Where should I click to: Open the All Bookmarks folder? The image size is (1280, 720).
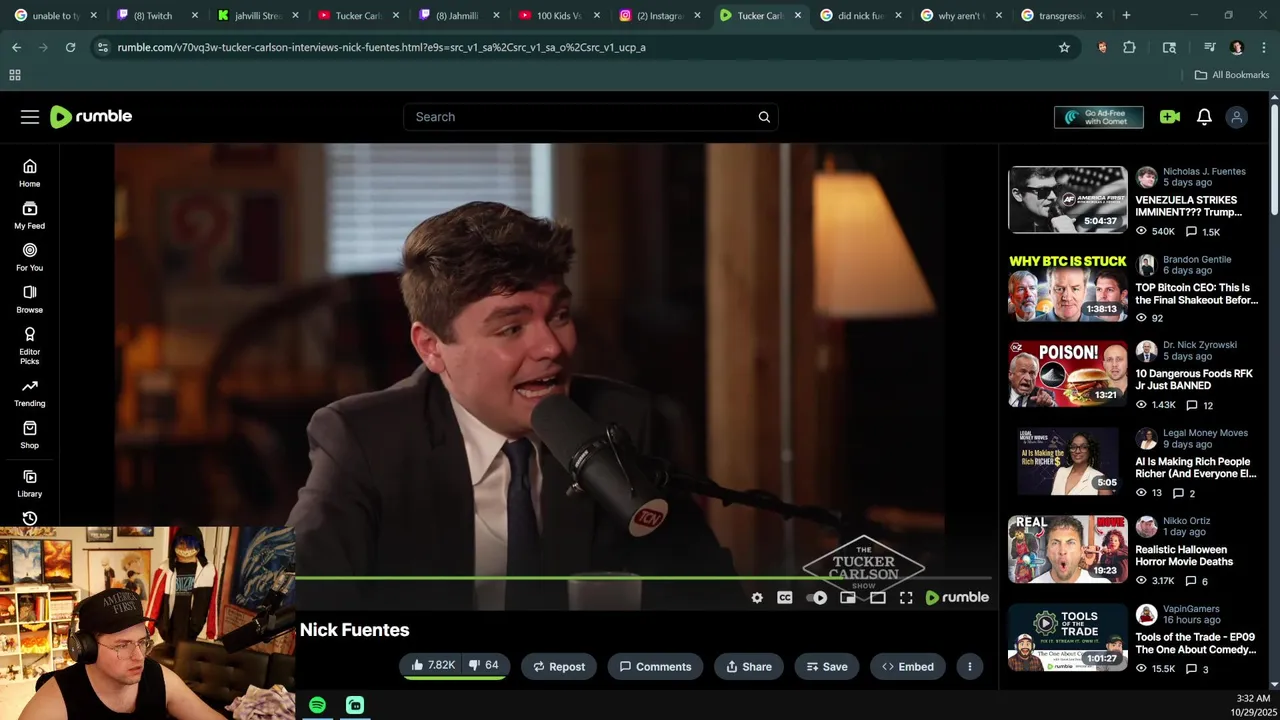[1232, 75]
